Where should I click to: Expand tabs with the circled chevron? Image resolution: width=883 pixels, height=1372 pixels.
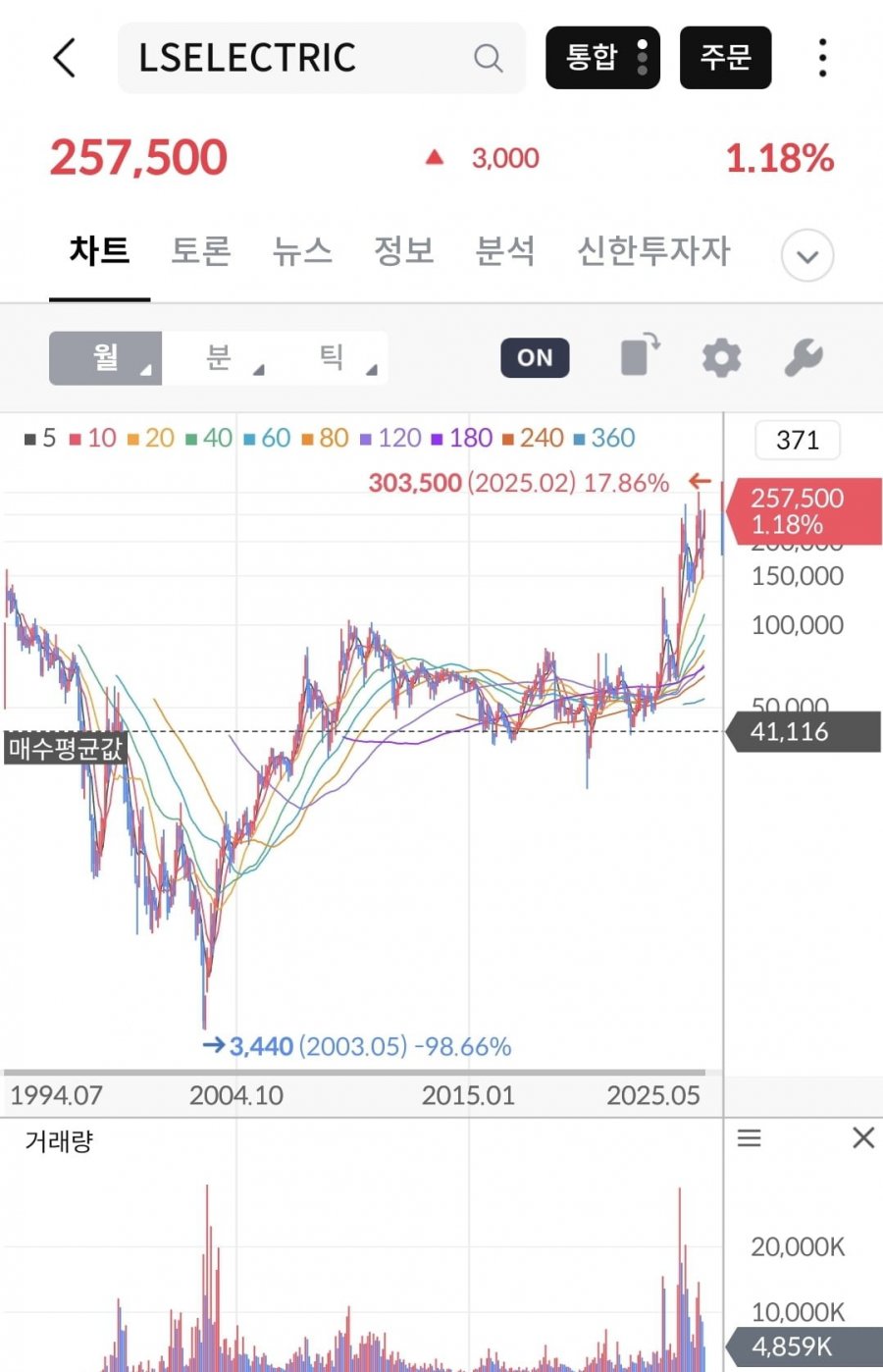pyautogui.click(x=806, y=256)
